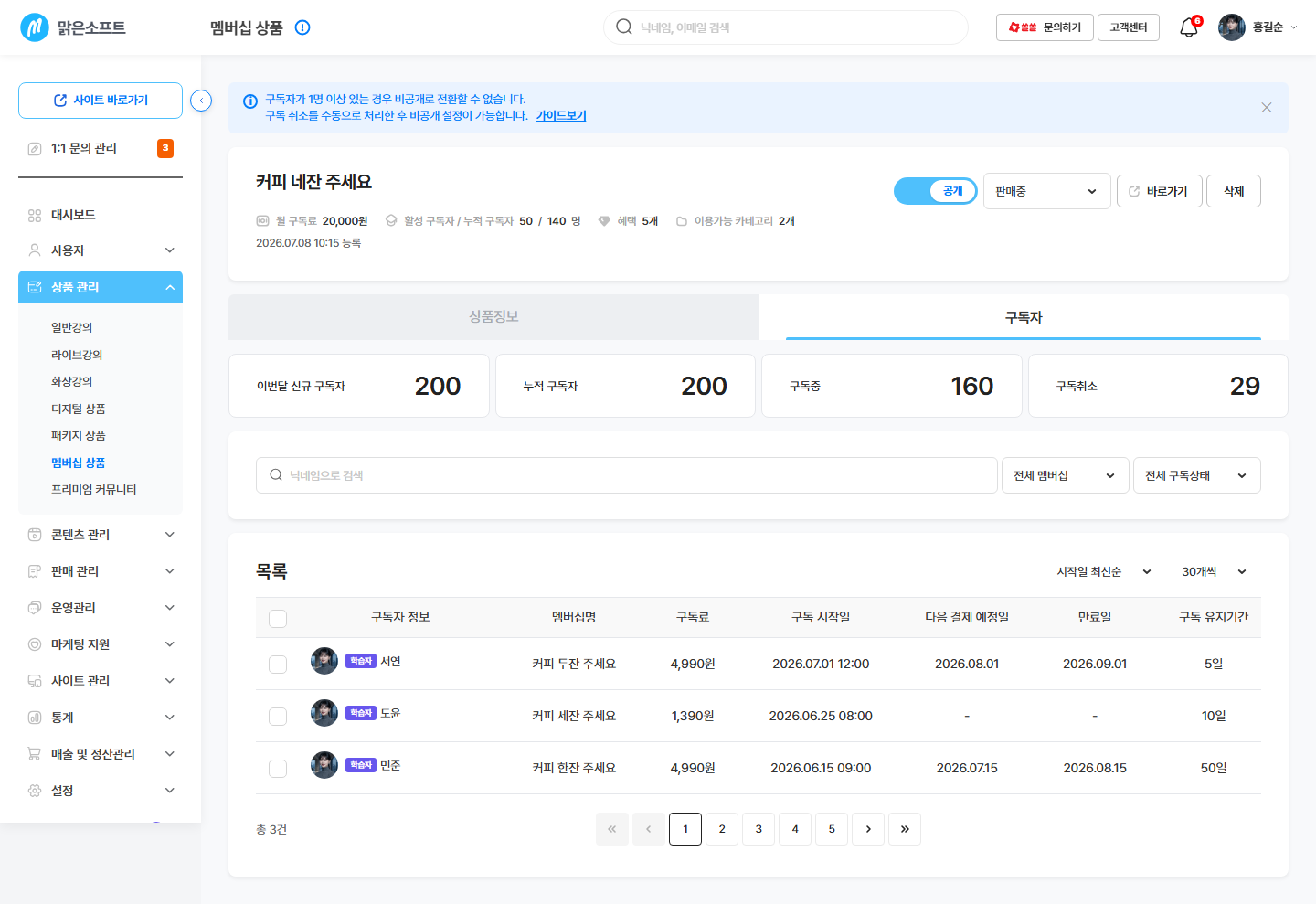Click the 매출 및 정산관리 cart icon
1316x904 pixels.
coord(35,754)
